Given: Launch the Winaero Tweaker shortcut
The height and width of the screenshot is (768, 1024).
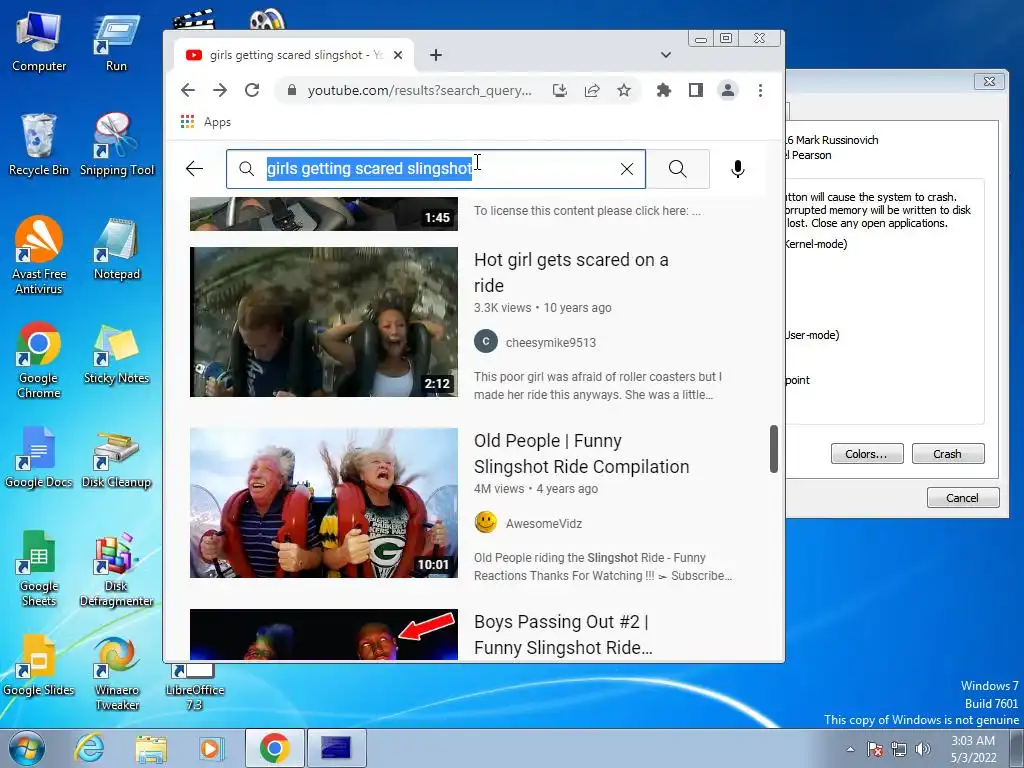Looking at the screenshot, I should click(116, 673).
